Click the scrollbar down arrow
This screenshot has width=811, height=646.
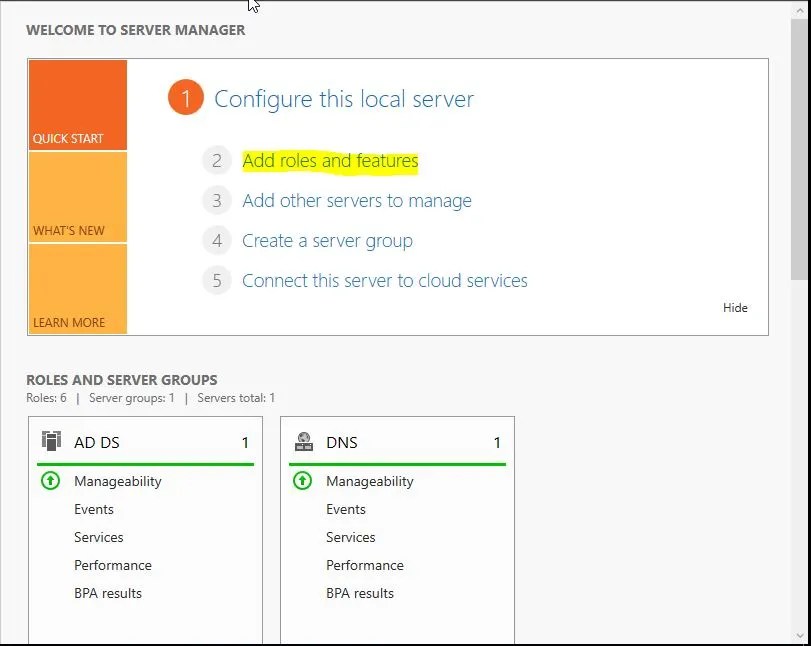pos(801,636)
